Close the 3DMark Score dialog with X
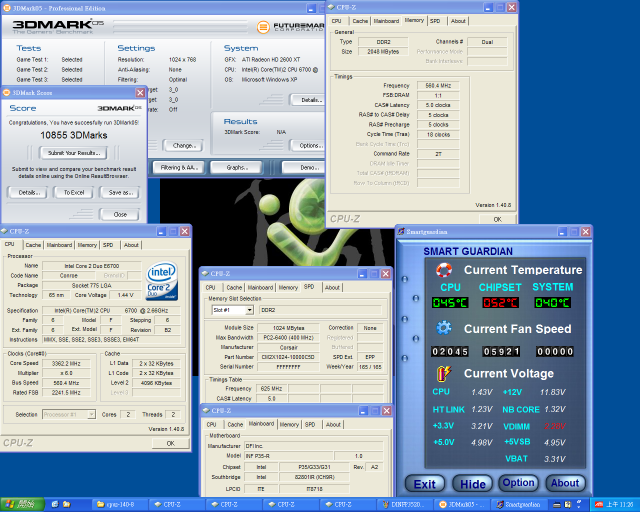640x512 pixels. click(140, 93)
